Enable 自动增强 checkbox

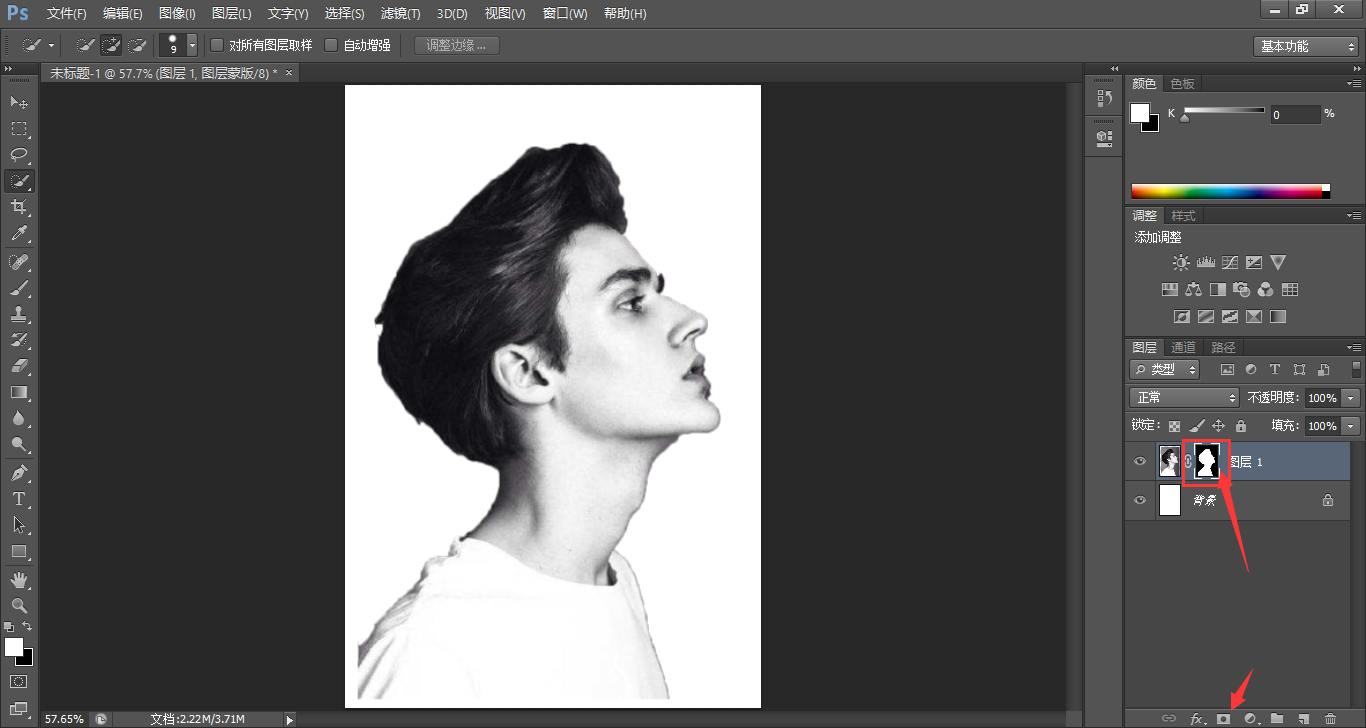tap(331, 45)
